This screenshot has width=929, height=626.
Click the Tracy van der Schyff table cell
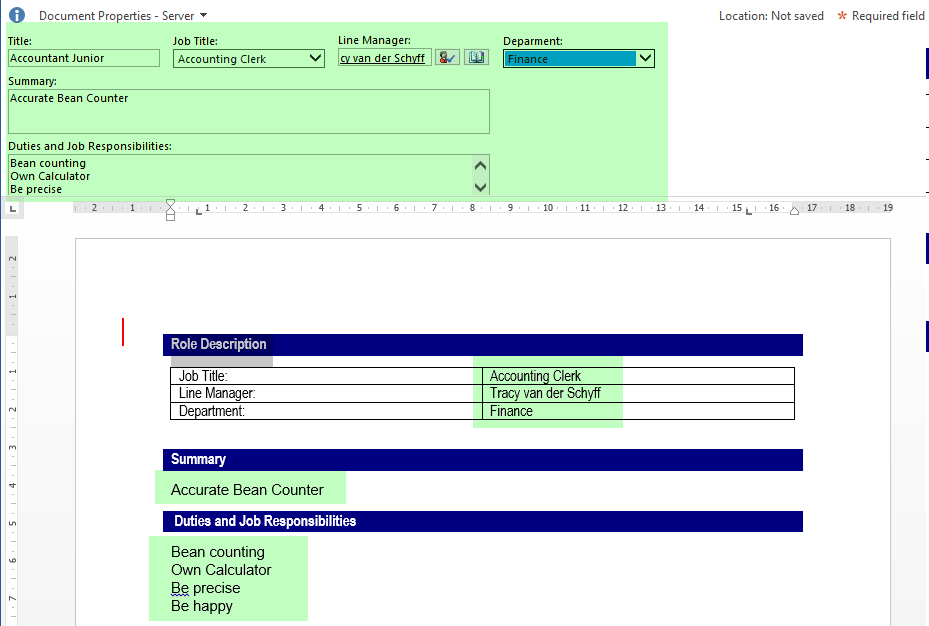pos(545,393)
